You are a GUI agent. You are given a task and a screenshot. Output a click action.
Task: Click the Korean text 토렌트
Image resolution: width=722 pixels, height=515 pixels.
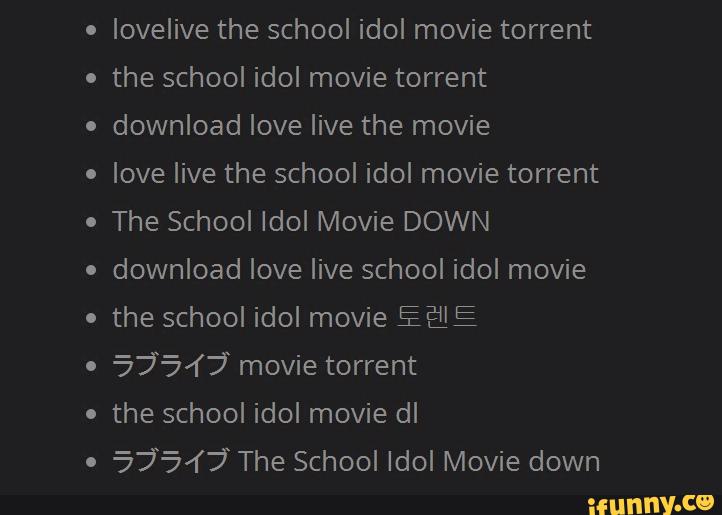(x=437, y=317)
